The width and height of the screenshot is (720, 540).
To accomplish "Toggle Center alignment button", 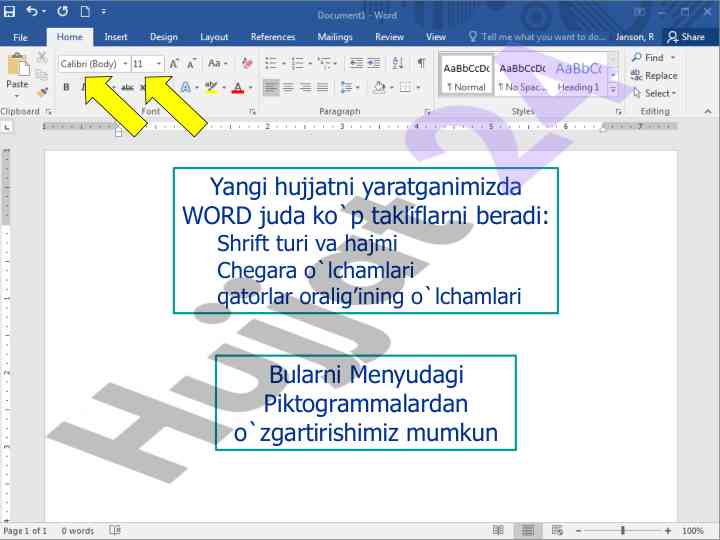I will tap(288, 87).
